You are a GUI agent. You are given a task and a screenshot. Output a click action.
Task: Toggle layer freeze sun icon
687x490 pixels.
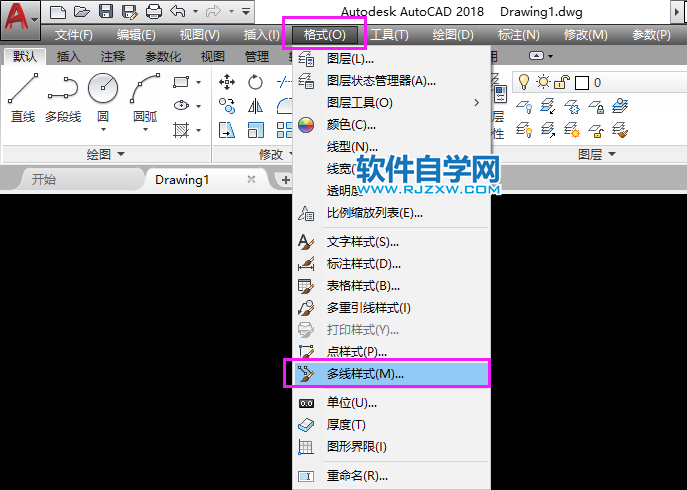(x=542, y=82)
